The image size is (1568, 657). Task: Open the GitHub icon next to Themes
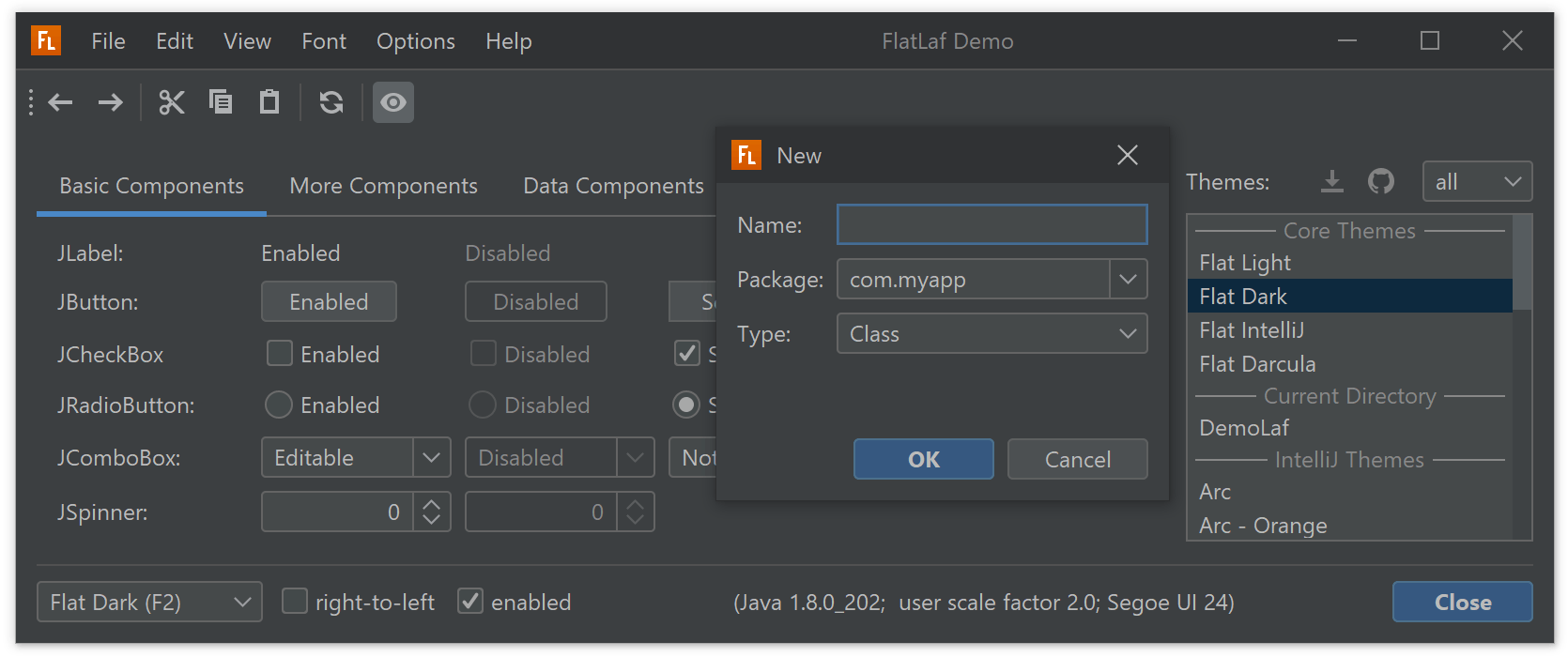(x=1381, y=181)
